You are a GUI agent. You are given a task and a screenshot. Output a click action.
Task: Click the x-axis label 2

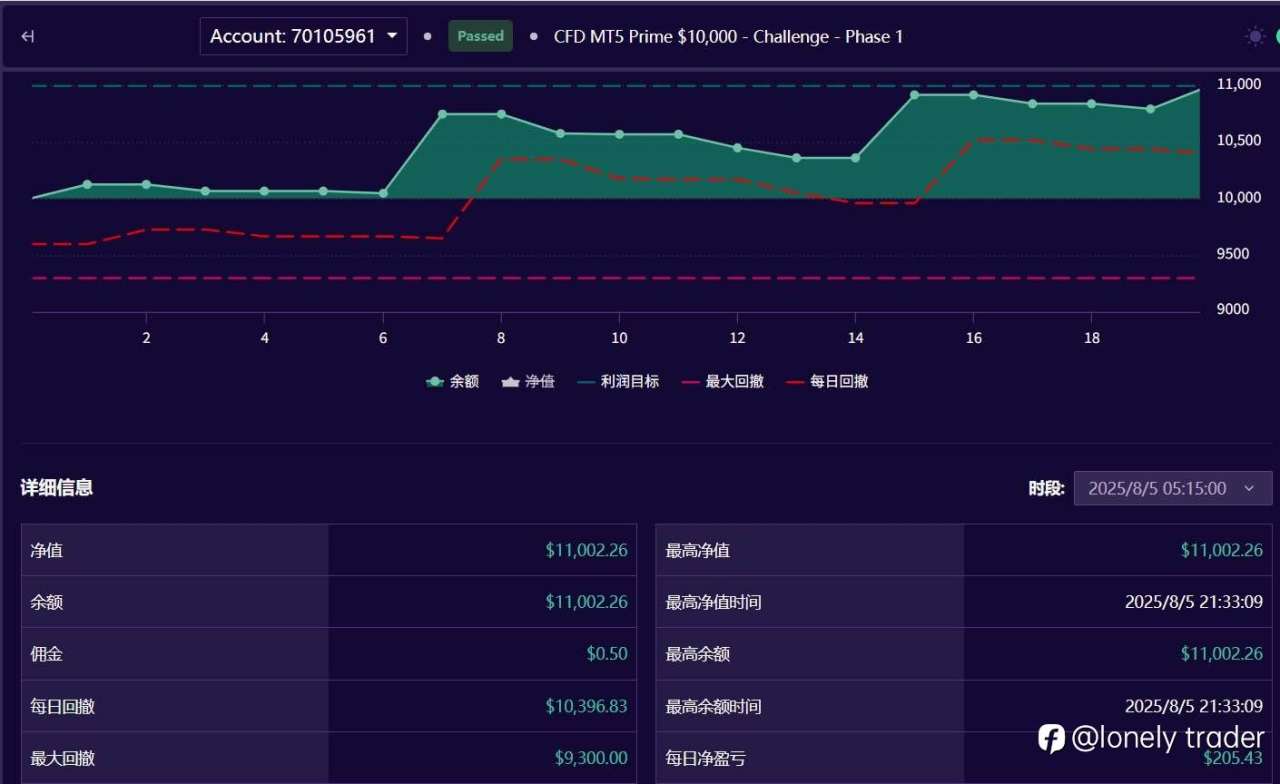(x=146, y=338)
